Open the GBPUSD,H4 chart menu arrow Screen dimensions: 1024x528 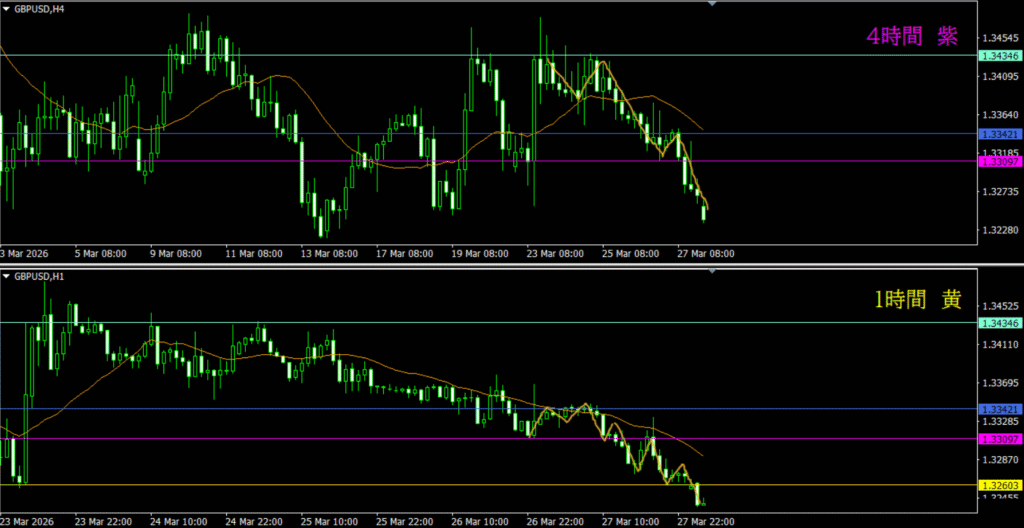(7, 7)
